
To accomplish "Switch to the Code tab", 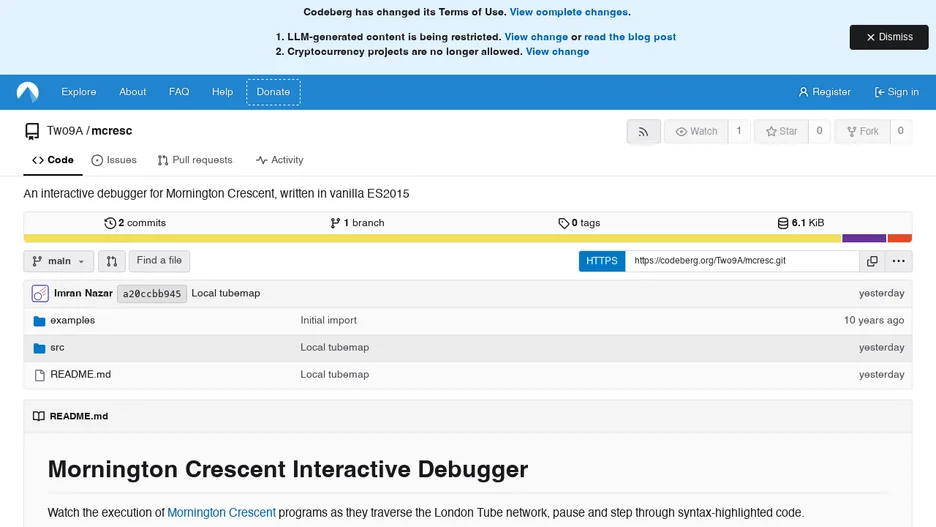I will (53, 160).
